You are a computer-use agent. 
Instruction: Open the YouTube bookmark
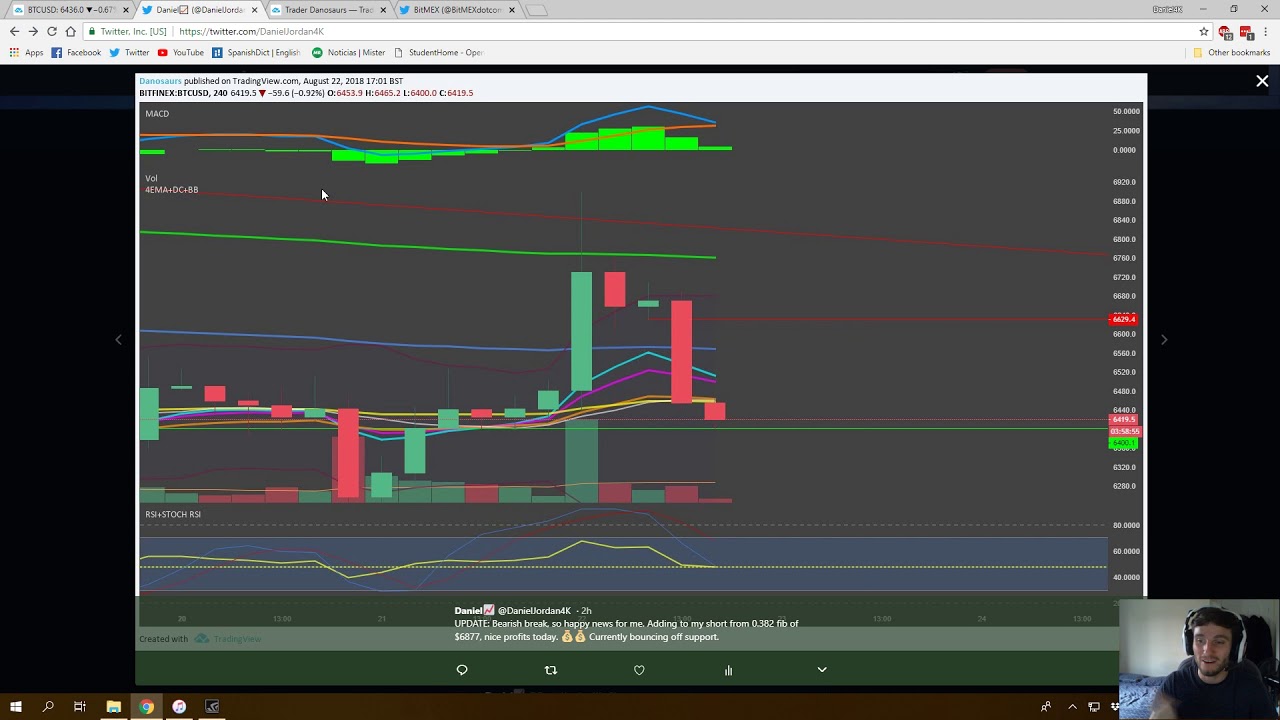(180, 52)
